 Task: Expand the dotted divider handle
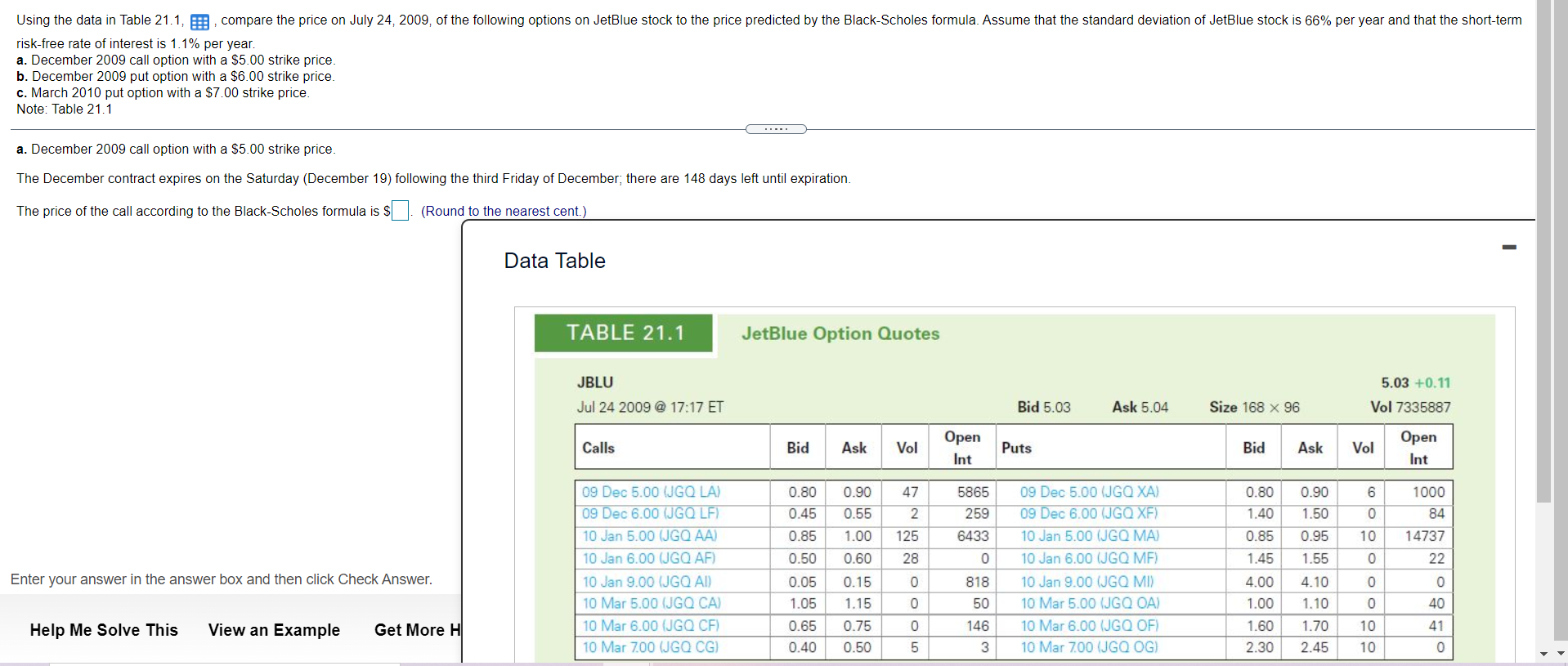click(776, 129)
